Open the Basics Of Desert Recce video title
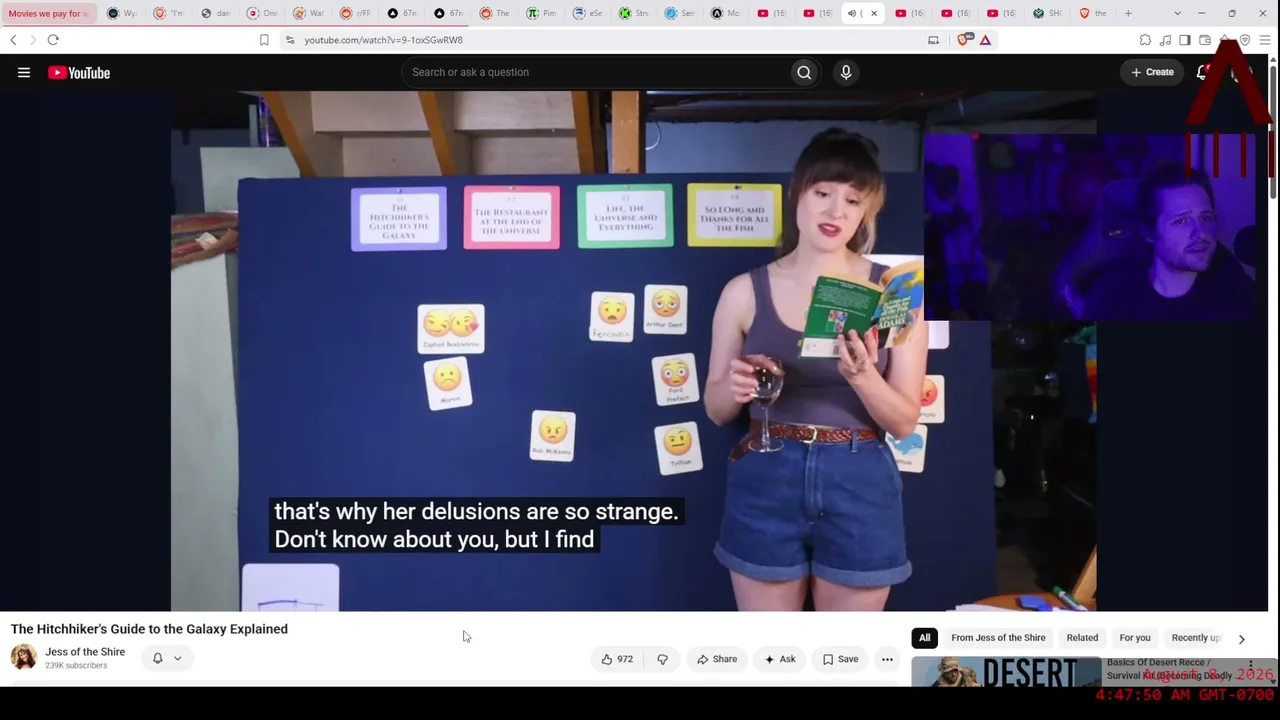This screenshot has height=720, width=1280. pos(1169,669)
